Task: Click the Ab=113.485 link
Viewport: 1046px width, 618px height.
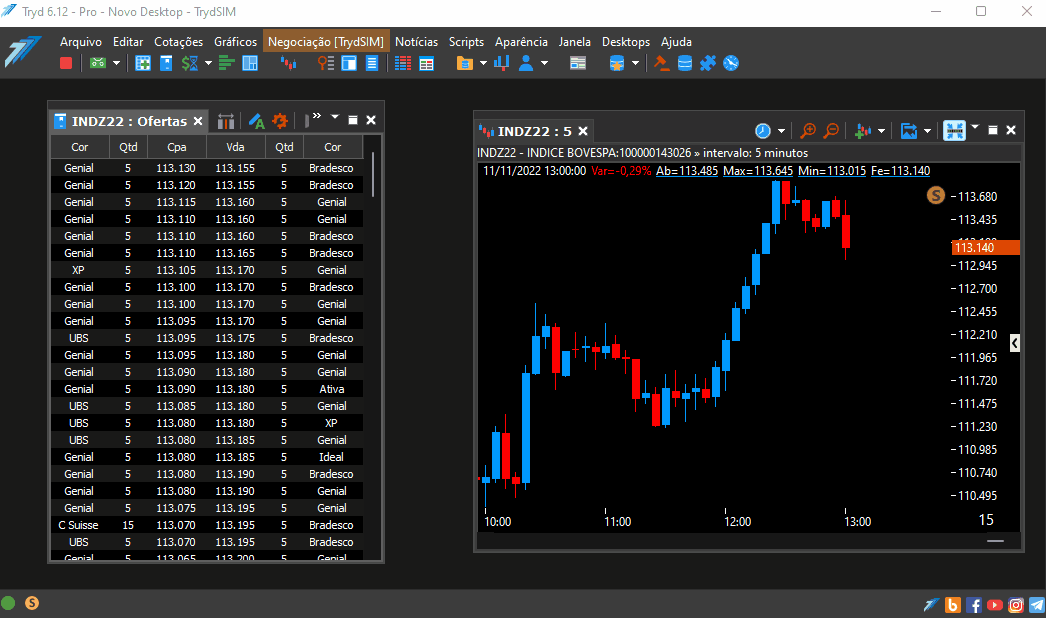Action: click(x=686, y=171)
